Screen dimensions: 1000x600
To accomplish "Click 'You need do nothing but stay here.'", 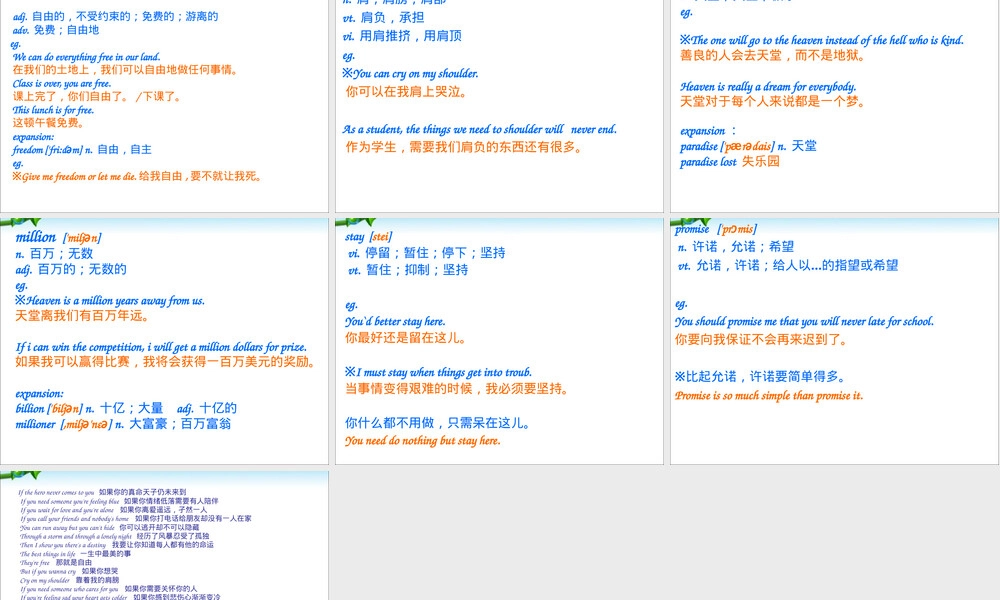I will tap(423, 441).
